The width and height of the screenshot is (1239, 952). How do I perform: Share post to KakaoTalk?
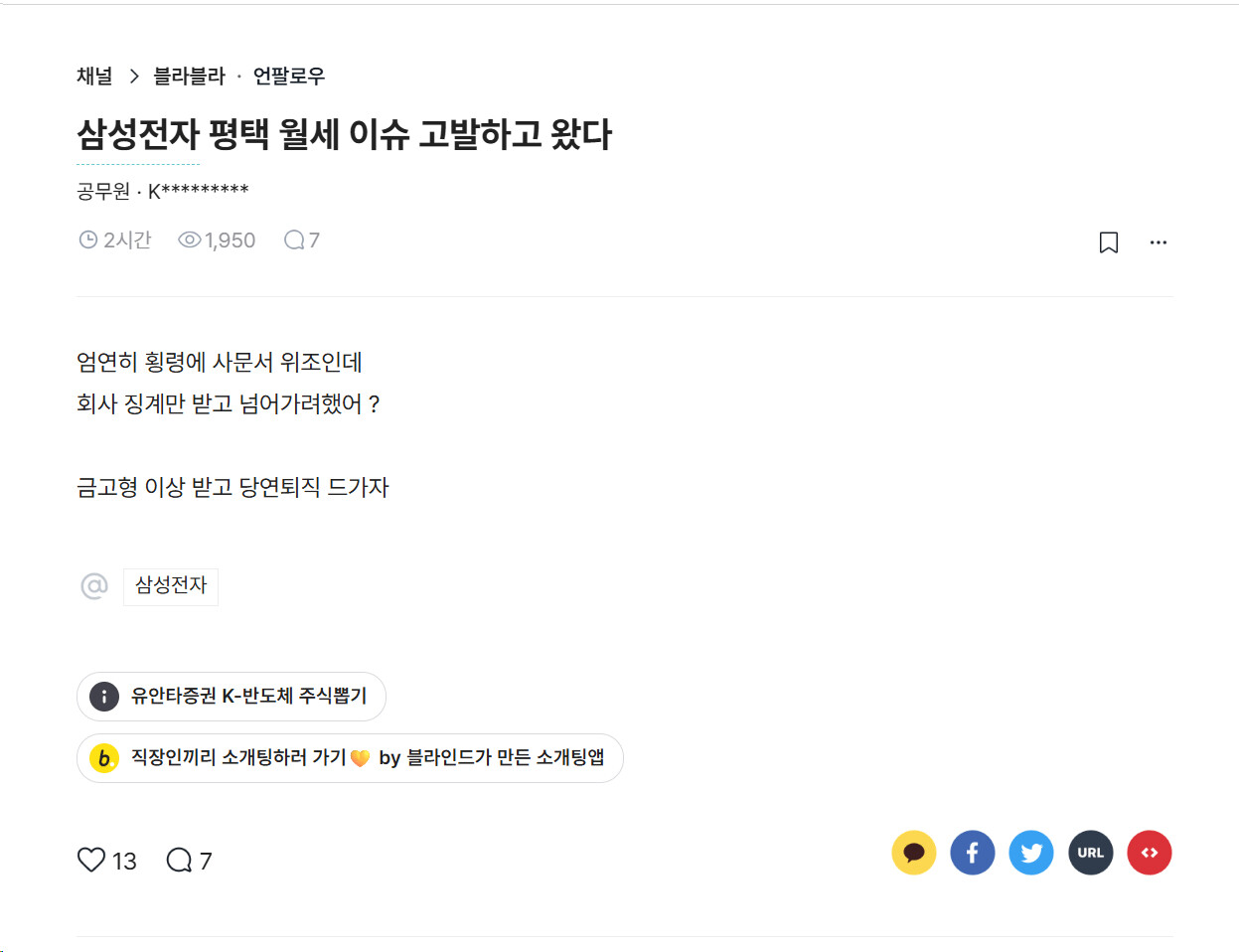(914, 853)
